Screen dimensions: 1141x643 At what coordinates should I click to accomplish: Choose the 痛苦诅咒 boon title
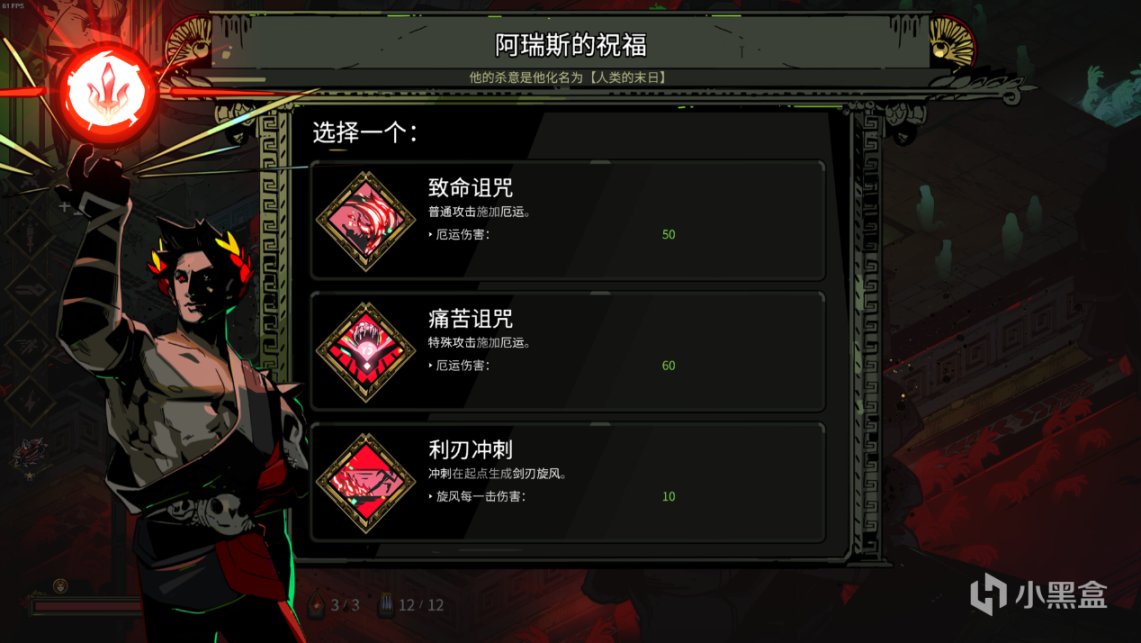[470, 319]
